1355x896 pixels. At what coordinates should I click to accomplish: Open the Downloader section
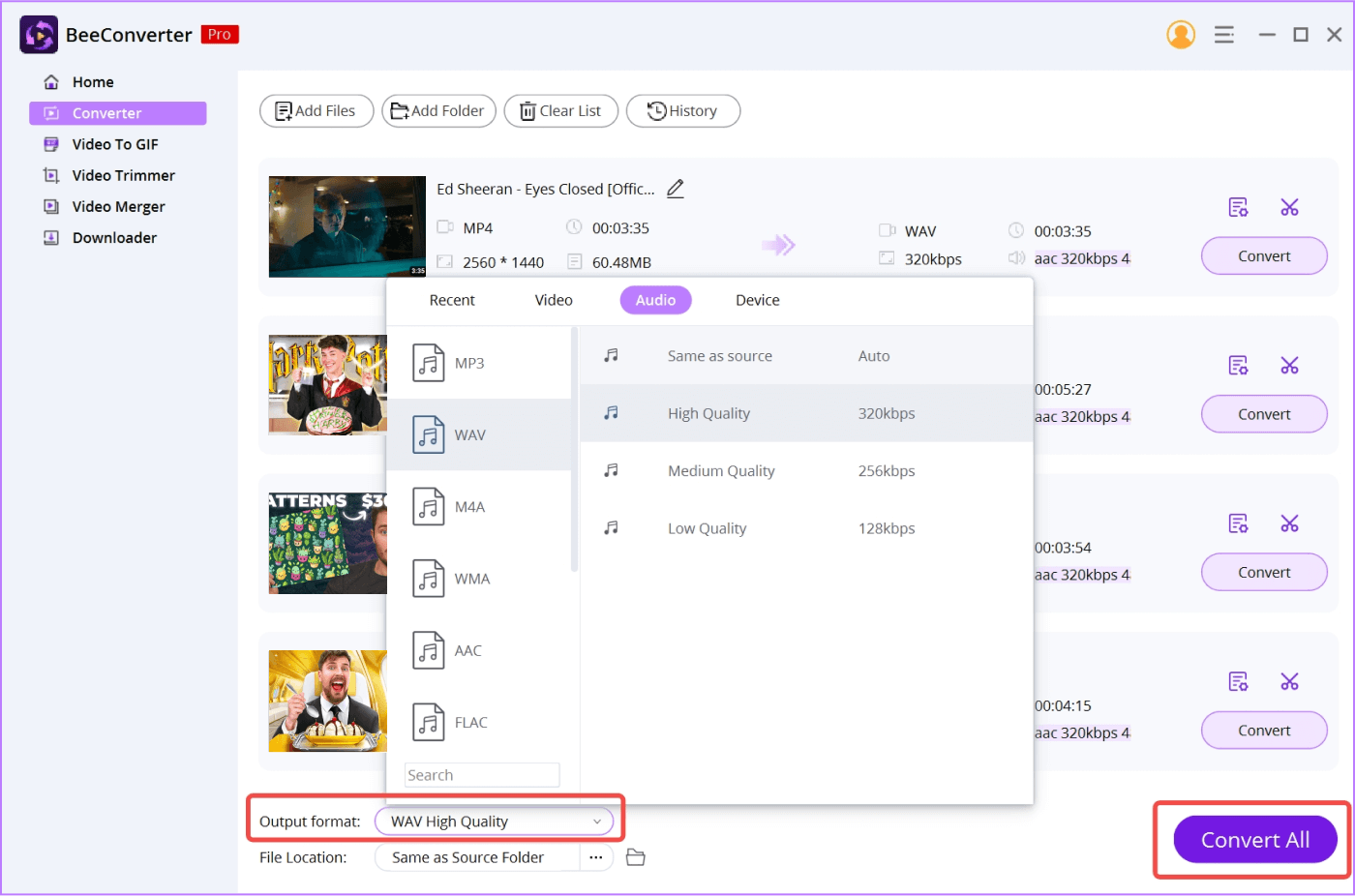tap(114, 237)
